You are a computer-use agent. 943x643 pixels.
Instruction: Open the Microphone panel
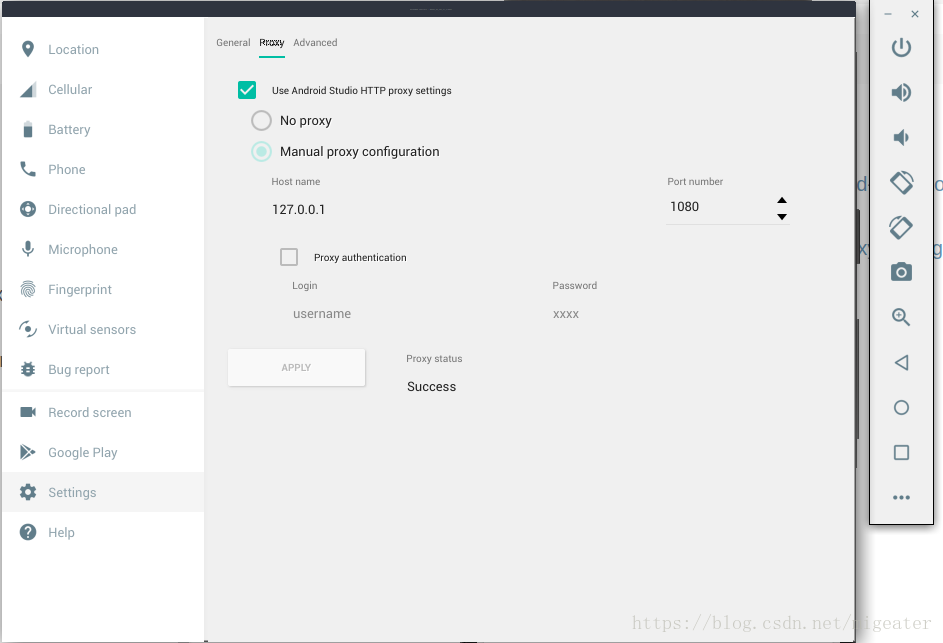tap(103, 250)
